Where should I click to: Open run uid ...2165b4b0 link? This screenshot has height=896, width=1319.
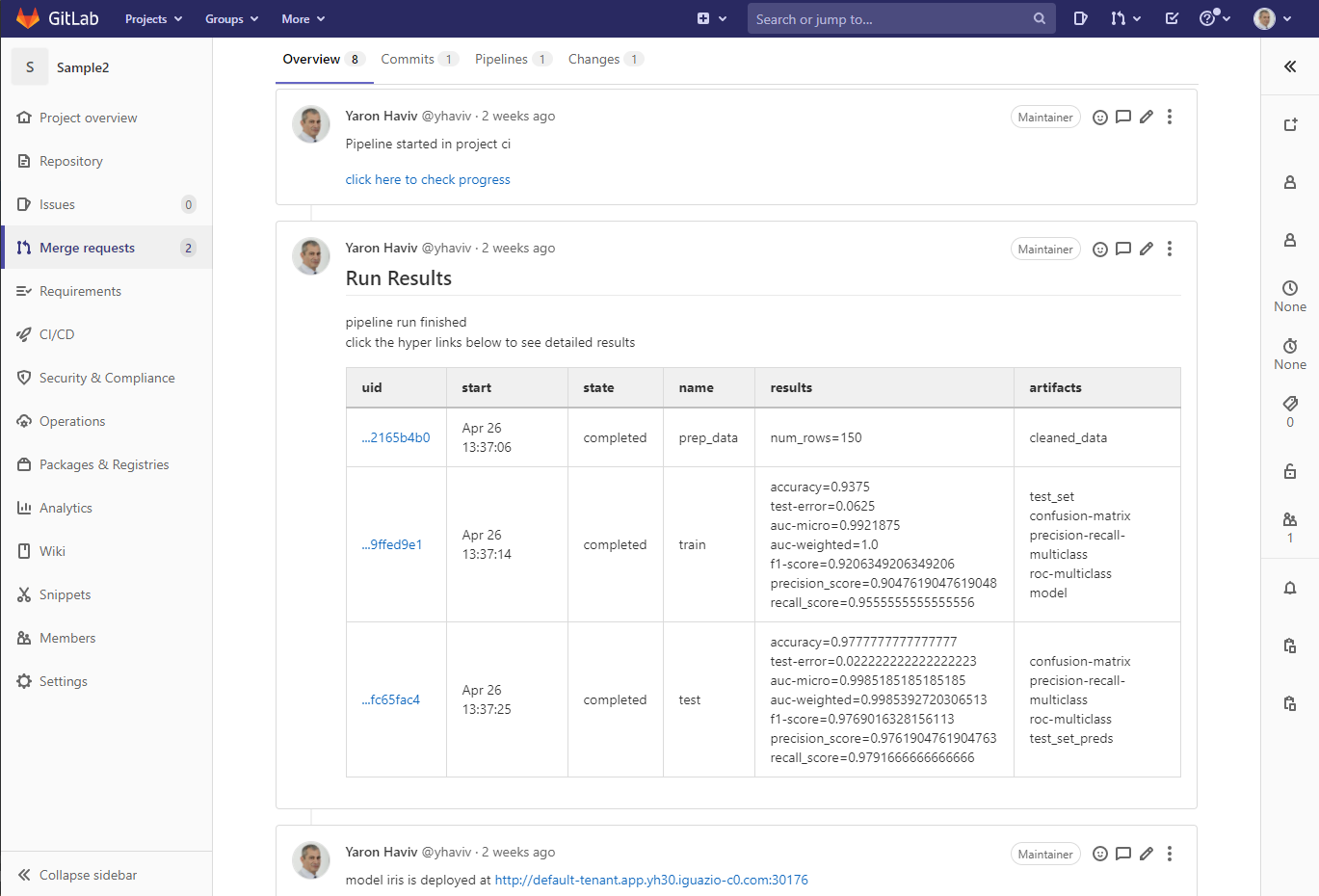(x=396, y=437)
